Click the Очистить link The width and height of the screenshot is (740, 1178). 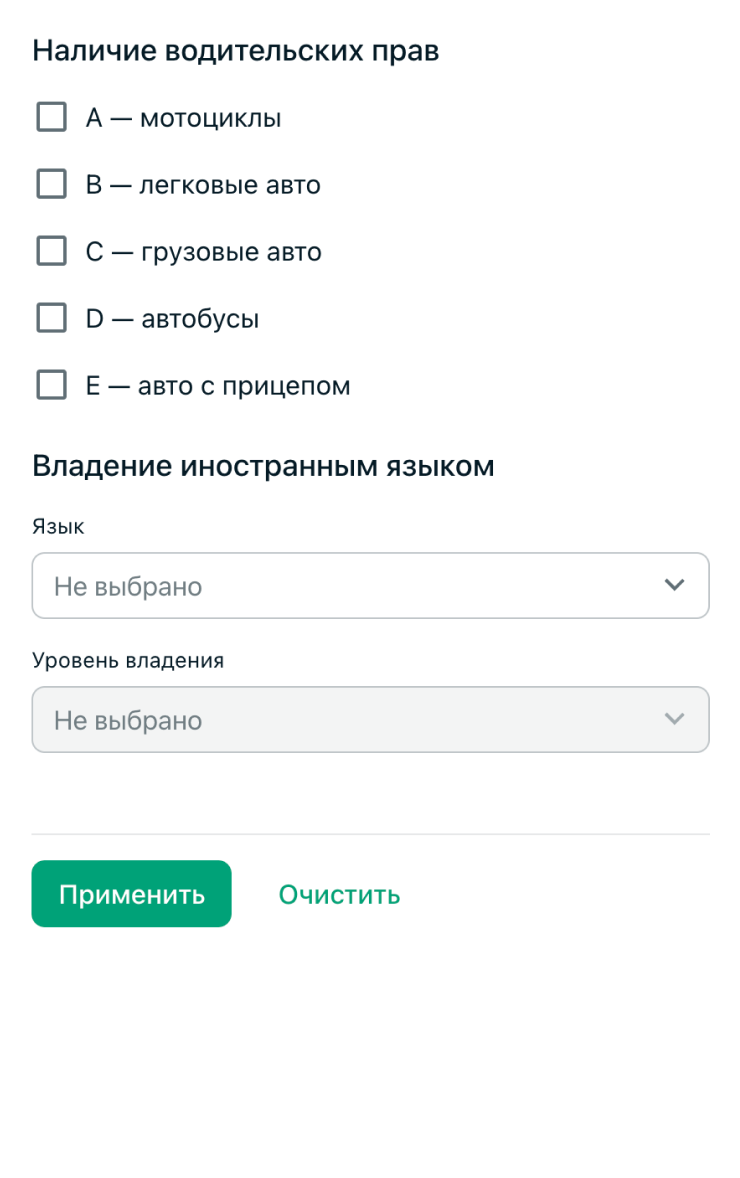coord(340,894)
